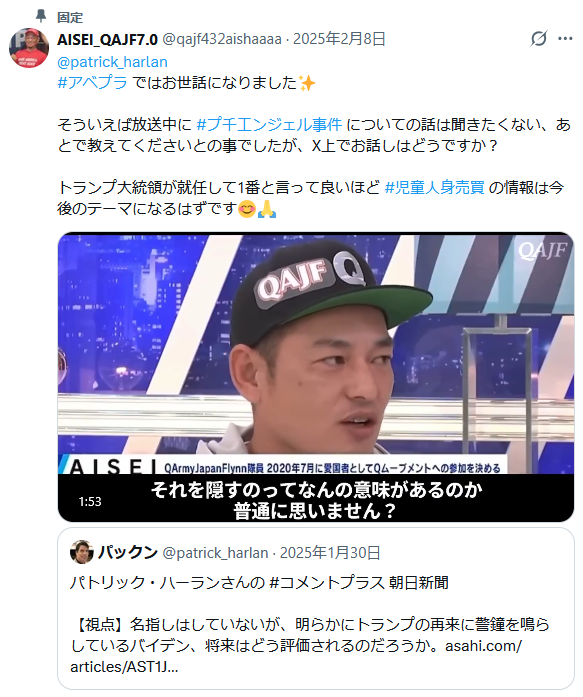Open the 2025年2月8日 post timestamp

339,39
